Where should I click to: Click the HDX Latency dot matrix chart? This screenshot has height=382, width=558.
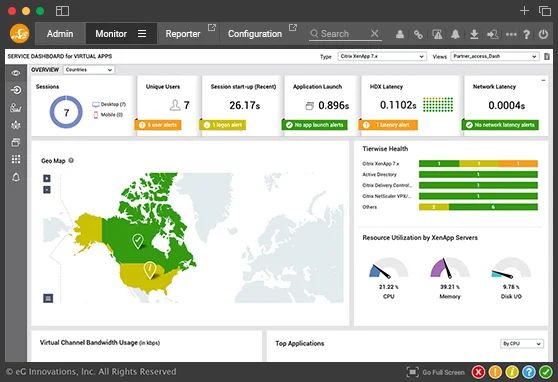point(438,105)
